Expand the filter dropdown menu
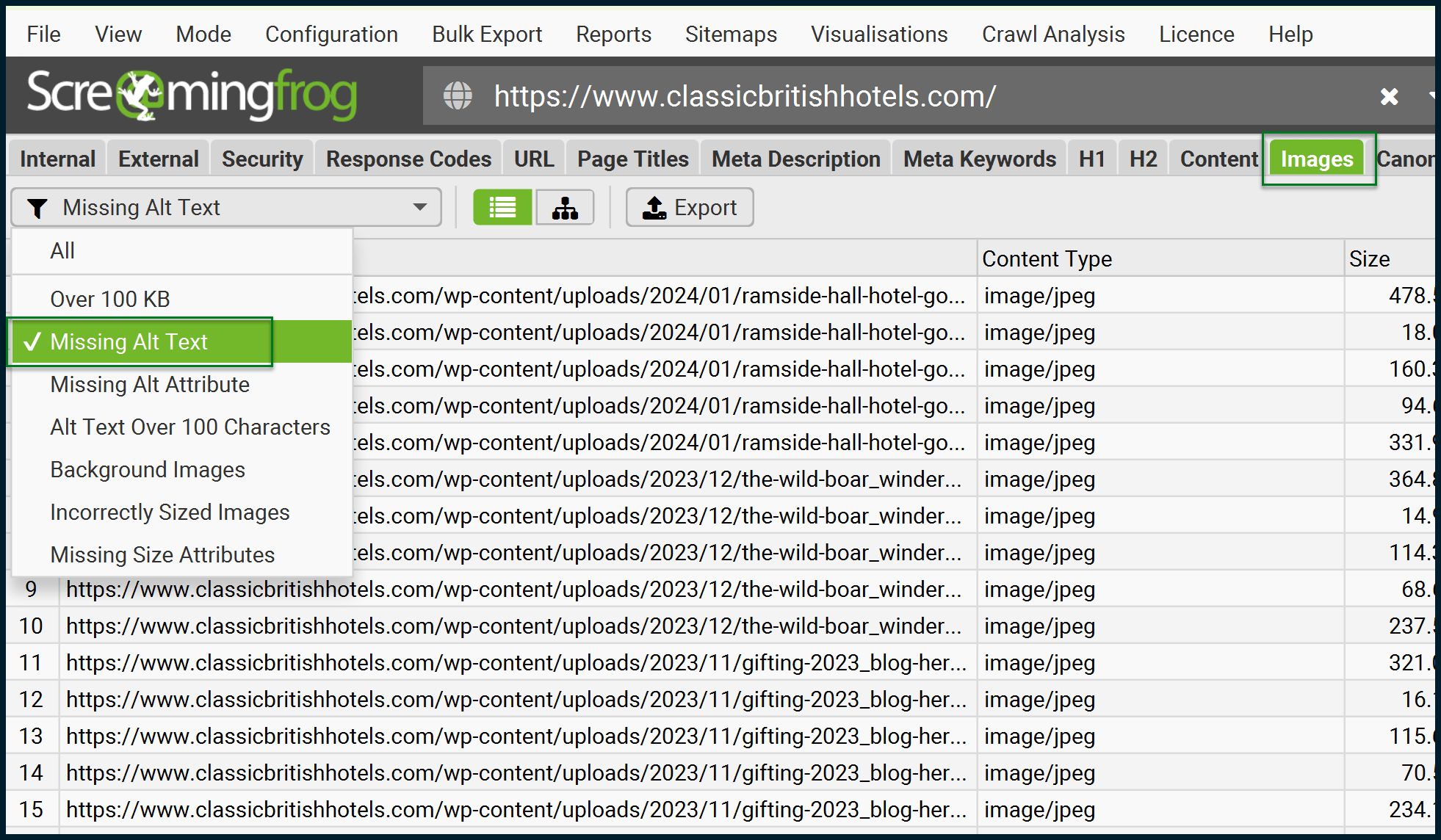The height and width of the screenshot is (840, 1441). 421,207
